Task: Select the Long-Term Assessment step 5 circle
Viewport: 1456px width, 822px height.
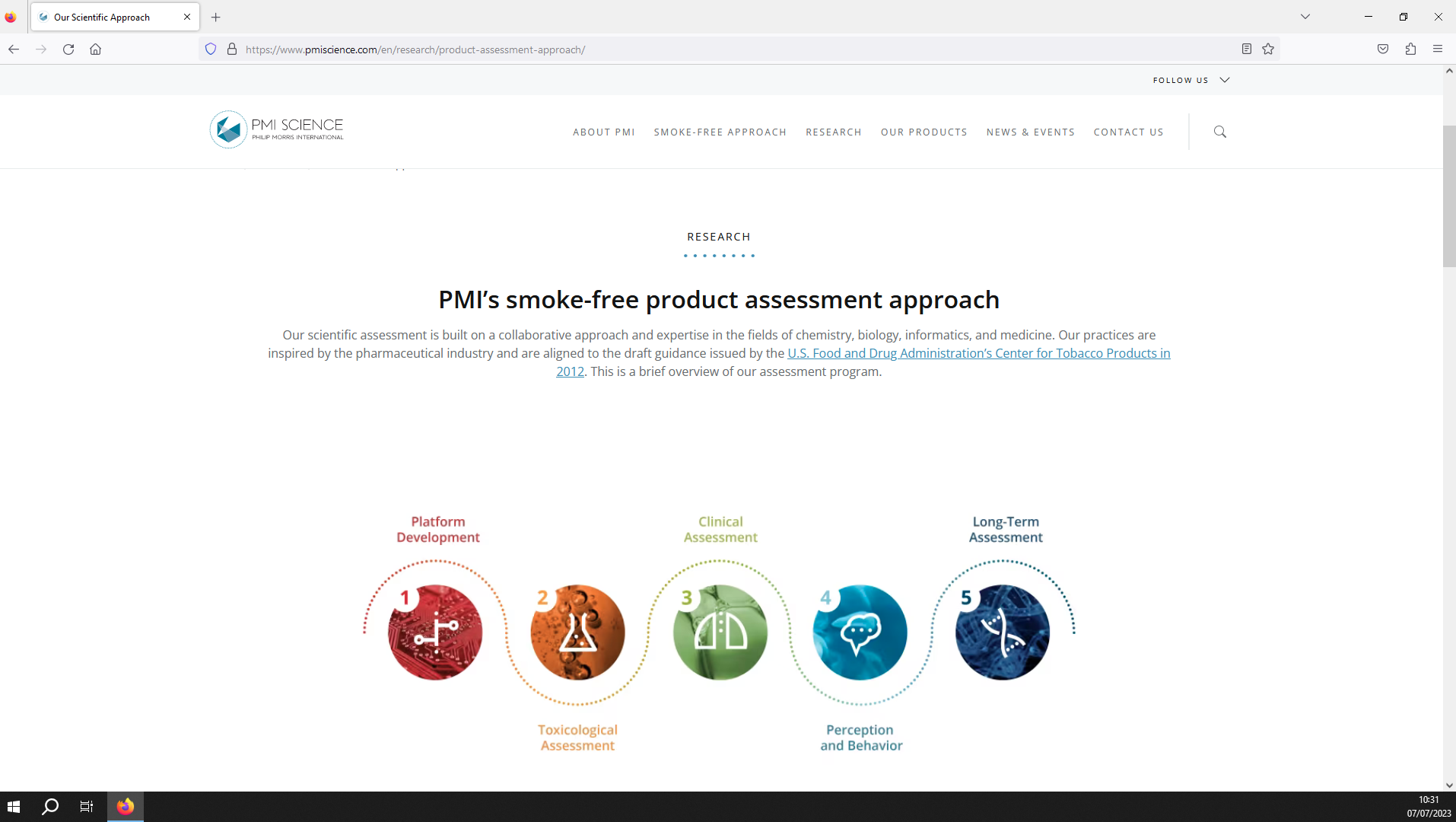Action: [1003, 632]
